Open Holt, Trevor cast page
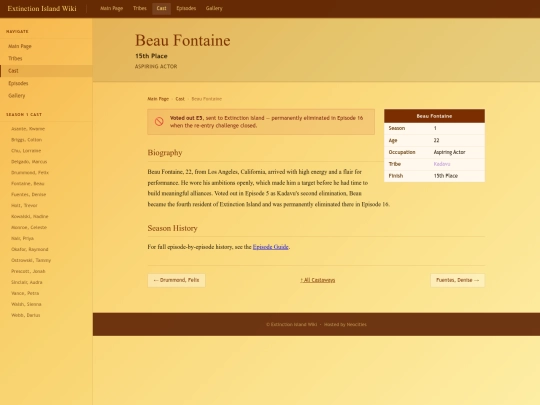The width and height of the screenshot is (540, 405). coord(24,206)
